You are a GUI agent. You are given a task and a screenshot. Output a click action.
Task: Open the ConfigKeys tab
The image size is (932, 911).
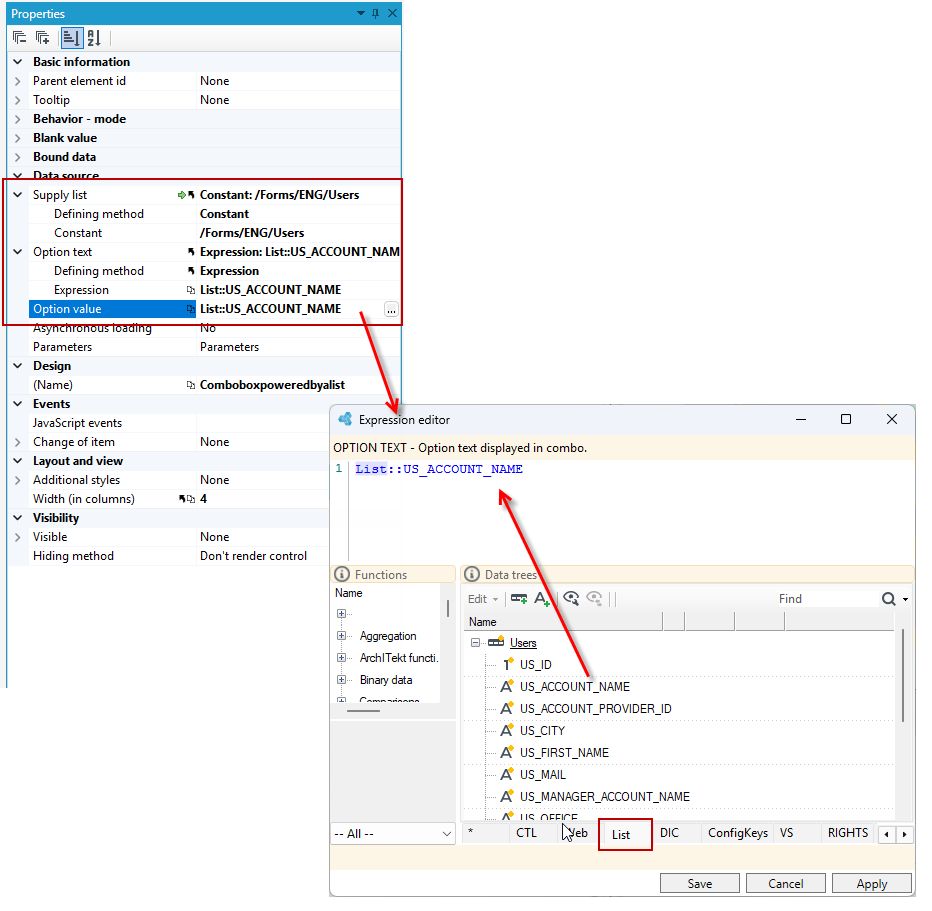[738, 833]
